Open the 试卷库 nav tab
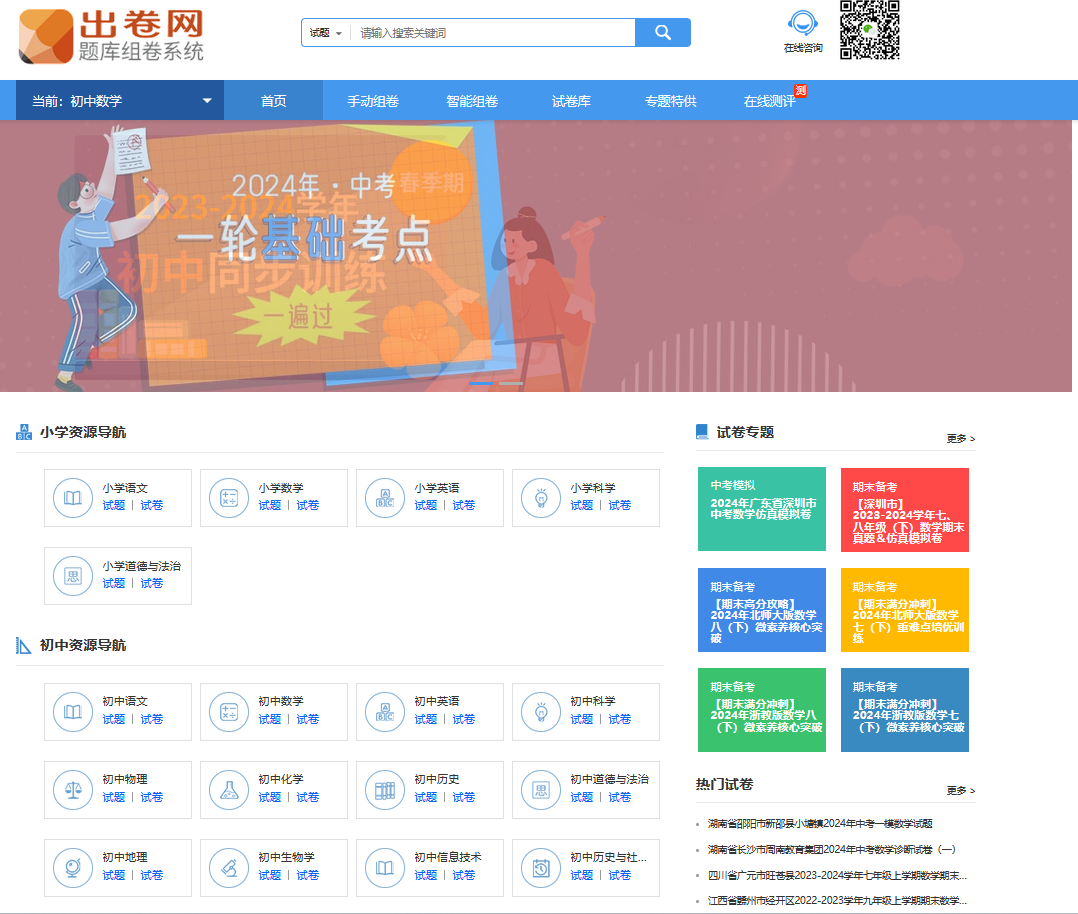Screen dimensions: 1078x914 [571, 101]
